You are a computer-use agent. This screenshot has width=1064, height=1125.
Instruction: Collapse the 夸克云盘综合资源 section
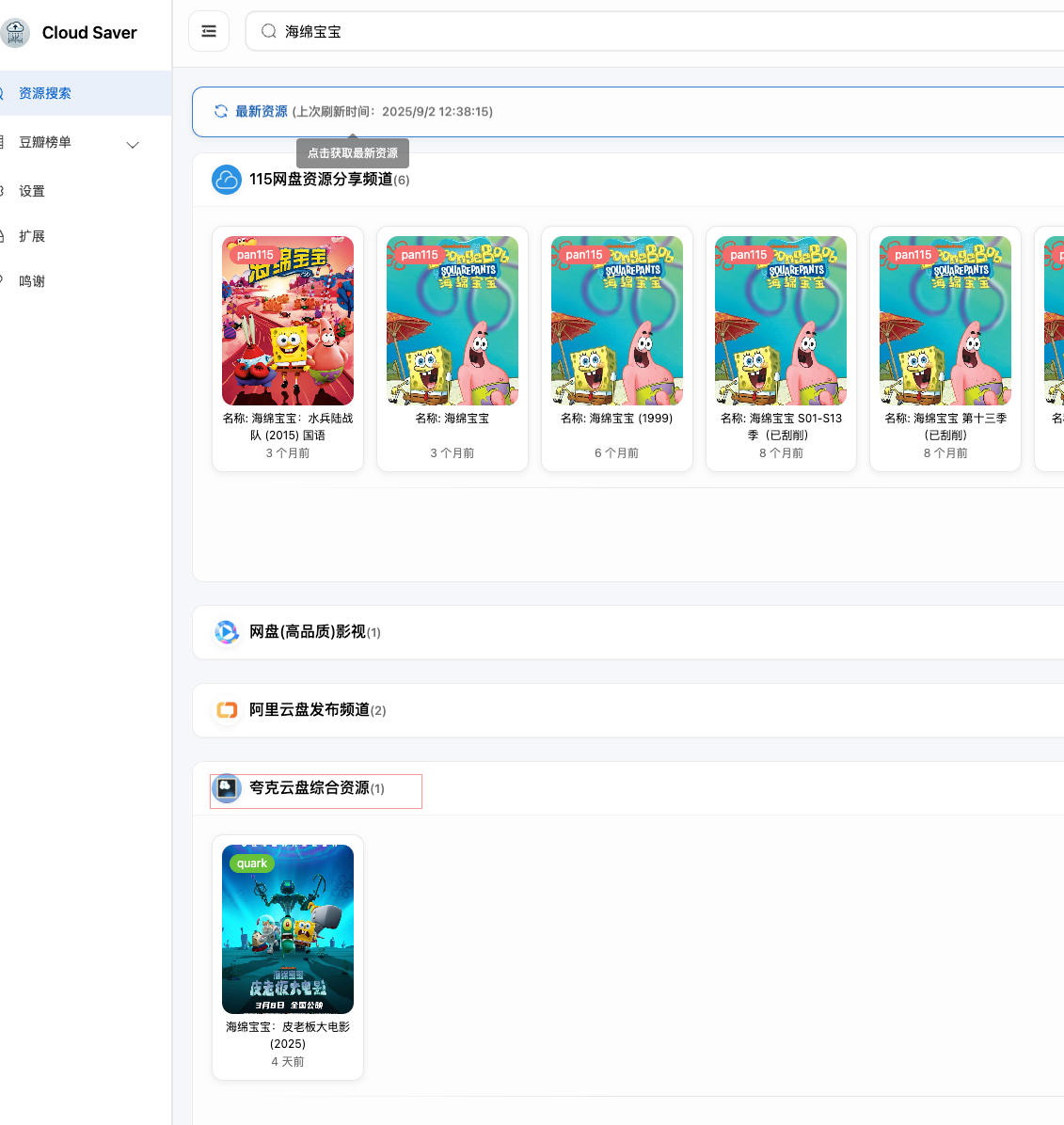(627, 788)
